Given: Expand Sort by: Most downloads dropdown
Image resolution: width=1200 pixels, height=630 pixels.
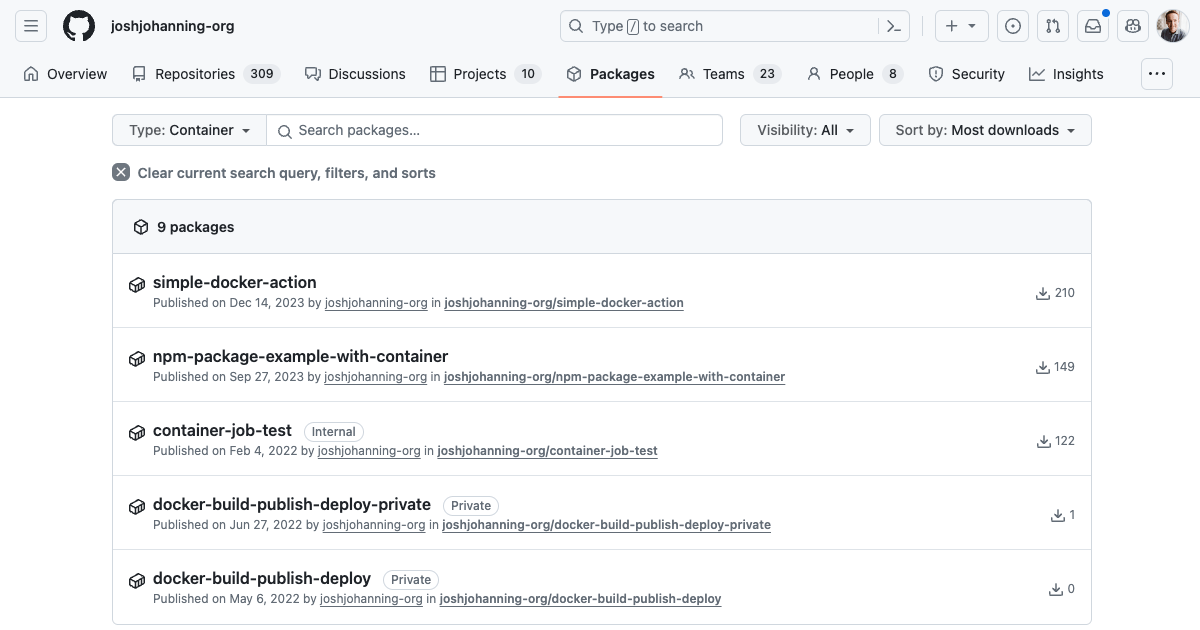Looking at the screenshot, I should [x=985, y=130].
